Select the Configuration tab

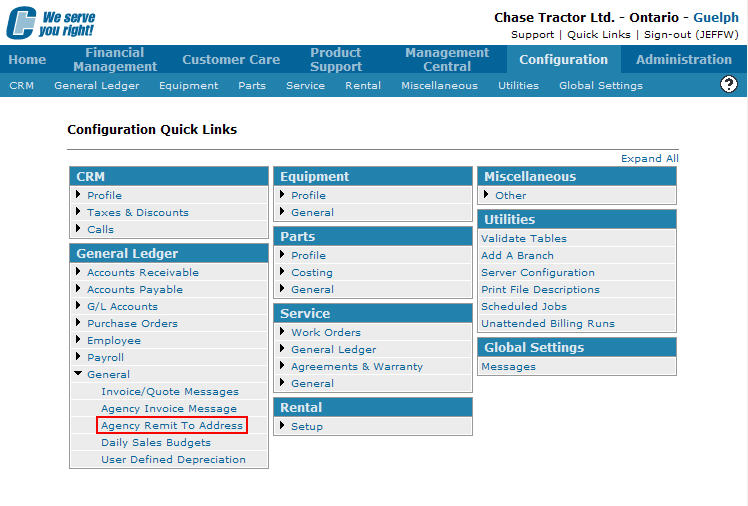(x=563, y=60)
